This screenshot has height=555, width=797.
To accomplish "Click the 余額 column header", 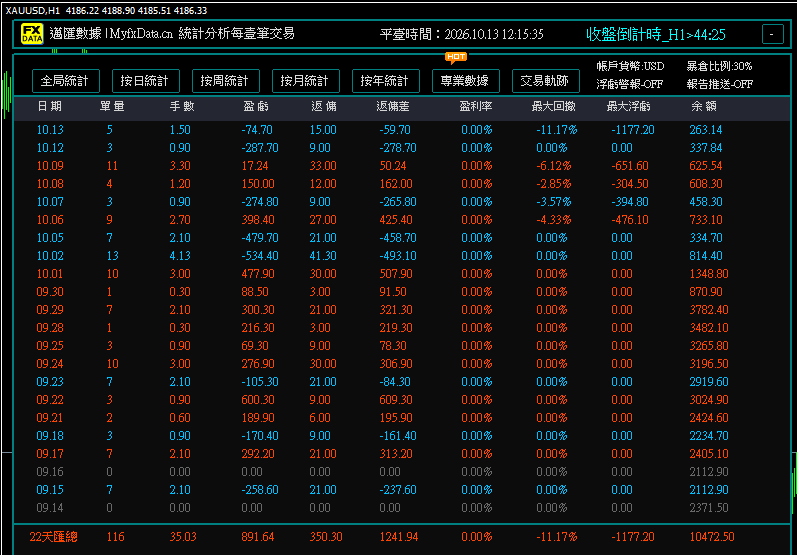I will 704,107.
